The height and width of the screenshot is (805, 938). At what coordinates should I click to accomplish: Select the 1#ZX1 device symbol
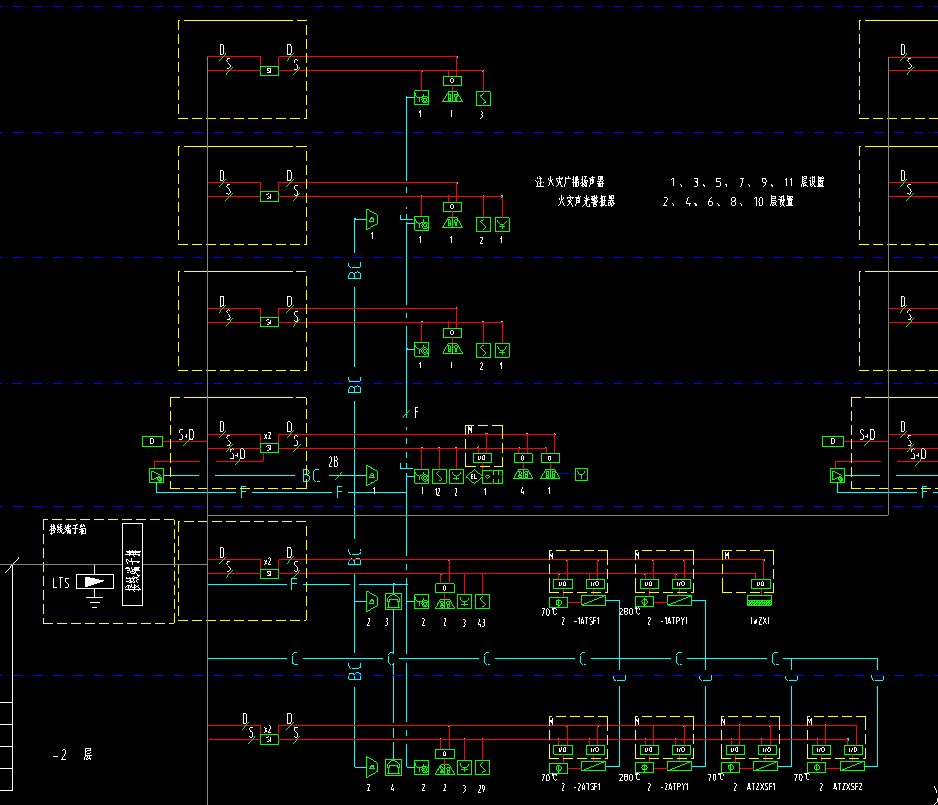(759, 600)
